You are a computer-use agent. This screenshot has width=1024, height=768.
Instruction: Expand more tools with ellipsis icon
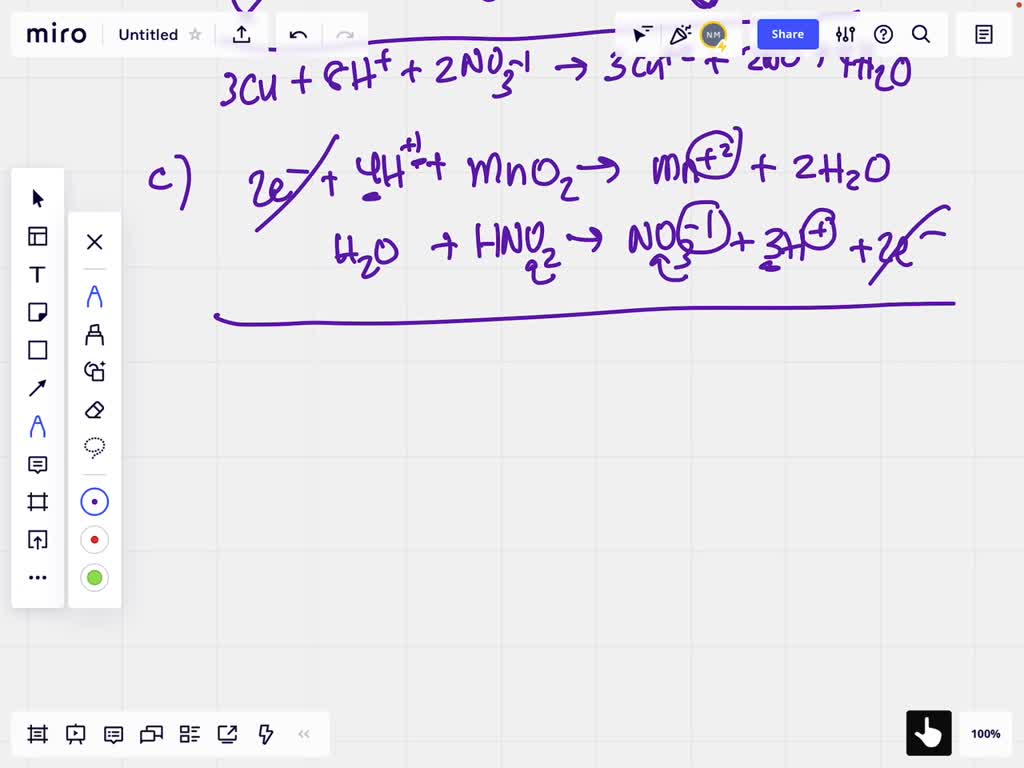(37, 577)
